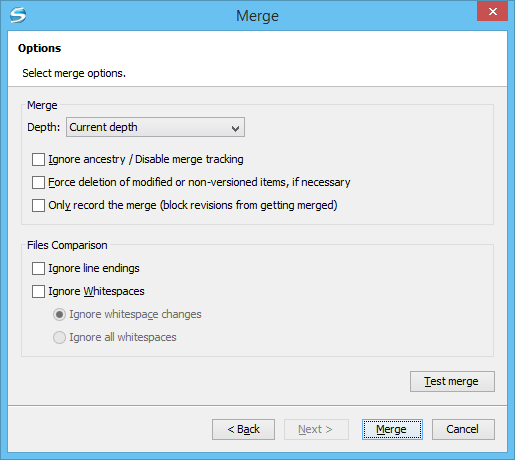515x460 pixels.
Task: Click the Next > button
Action: click(x=316, y=429)
